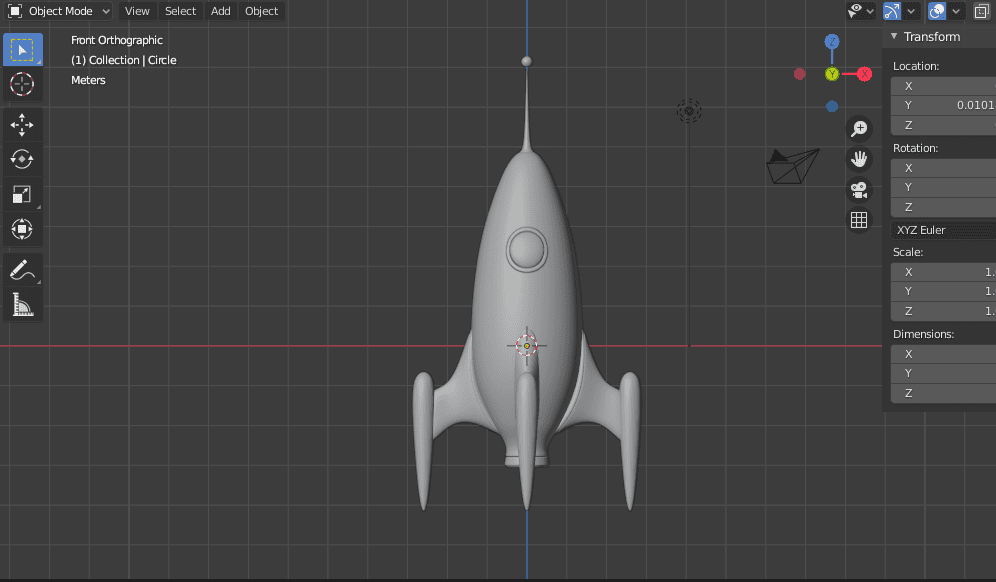Click the pan hand icon

coord(859,158)
